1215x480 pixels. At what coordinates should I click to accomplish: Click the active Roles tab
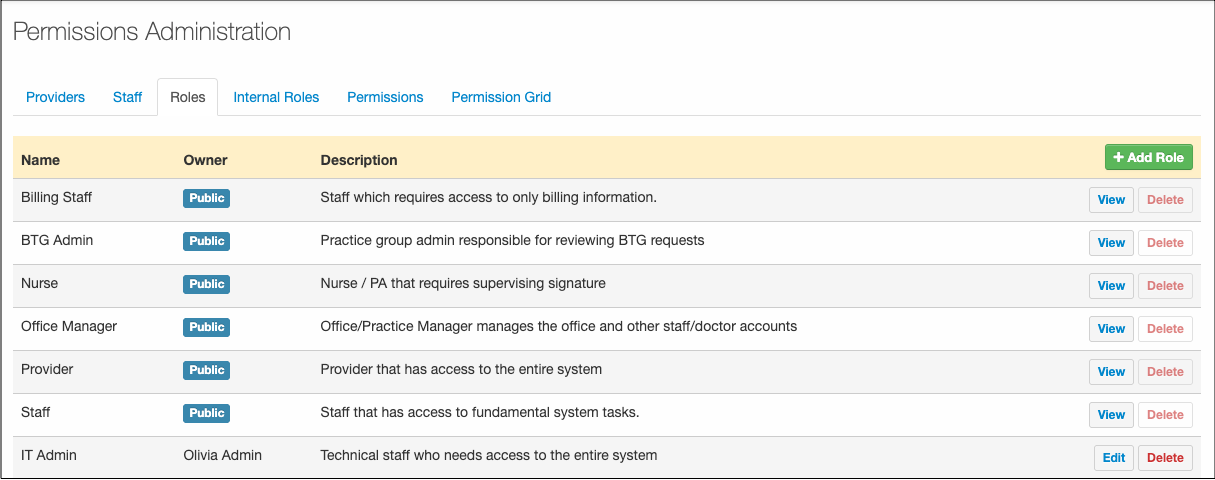[188, 97]
